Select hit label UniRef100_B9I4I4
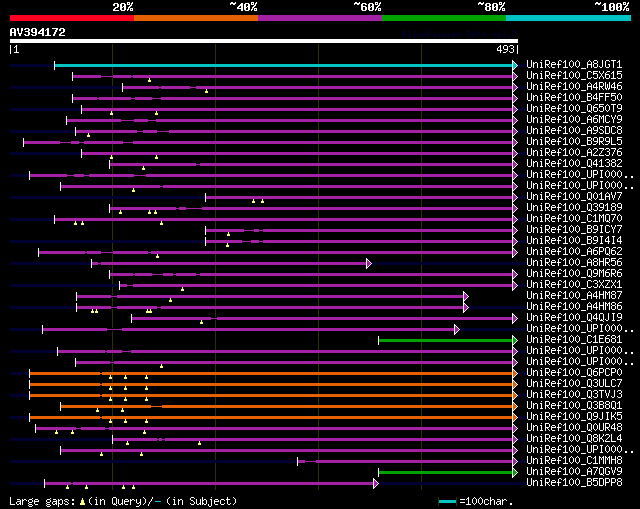 point(574,241)
